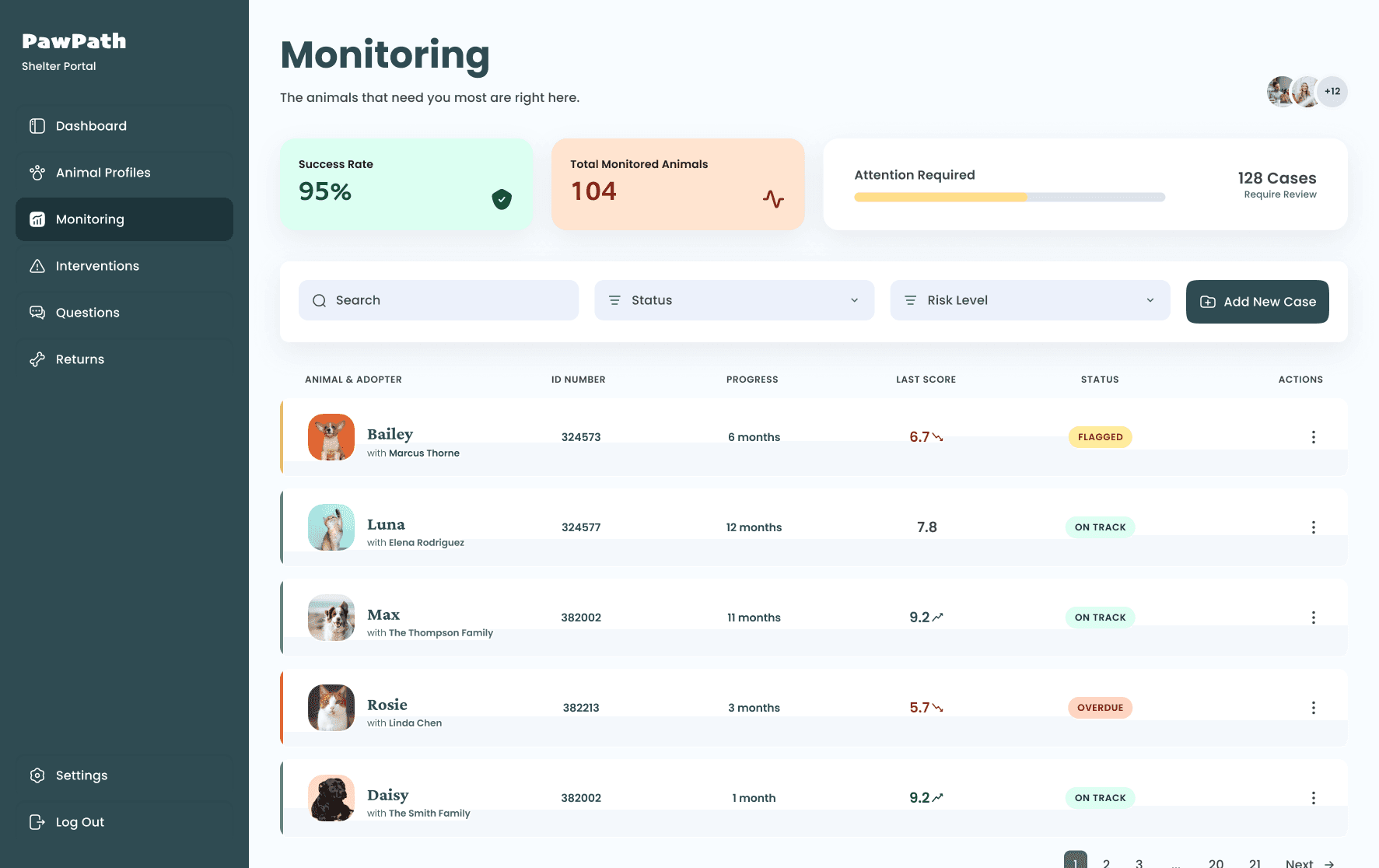This screenshot has width=1379, height=868.
Task: Click Bailey's profile photo
Action: (331, 437)
